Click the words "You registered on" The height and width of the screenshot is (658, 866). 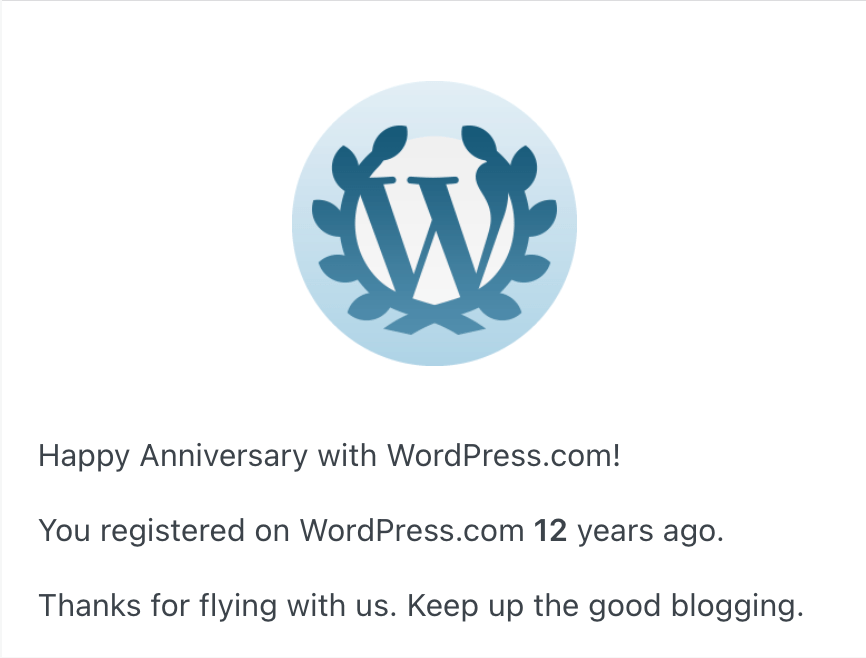pos(165,531)
